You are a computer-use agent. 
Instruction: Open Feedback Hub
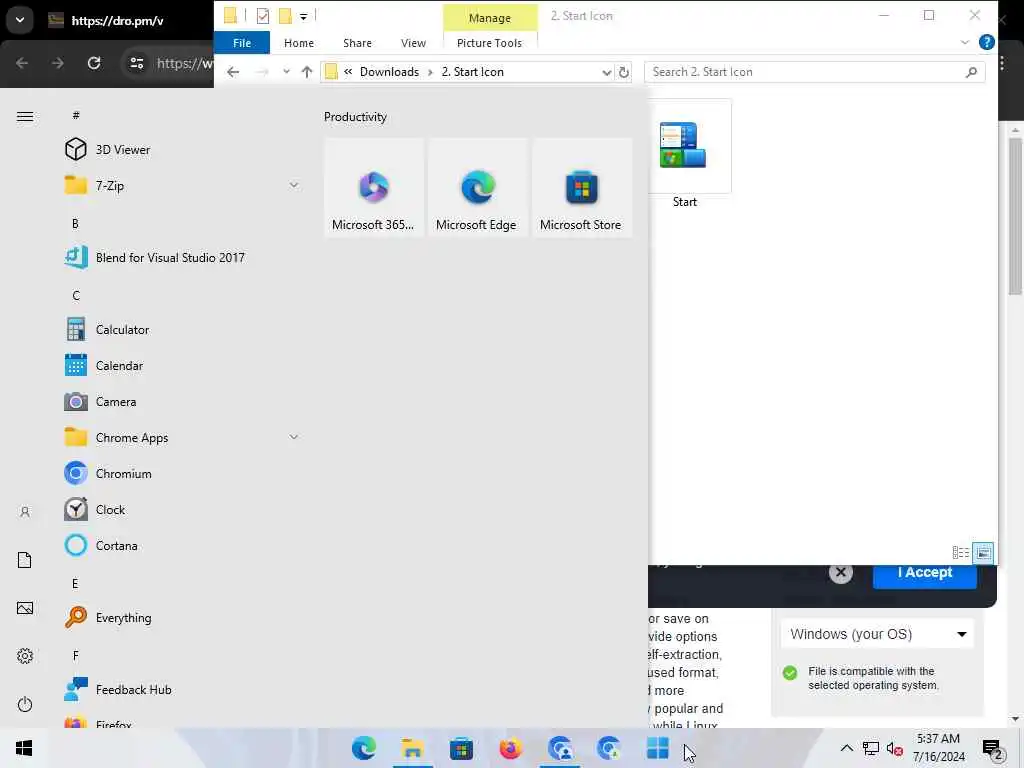click(x=182, y=689)
